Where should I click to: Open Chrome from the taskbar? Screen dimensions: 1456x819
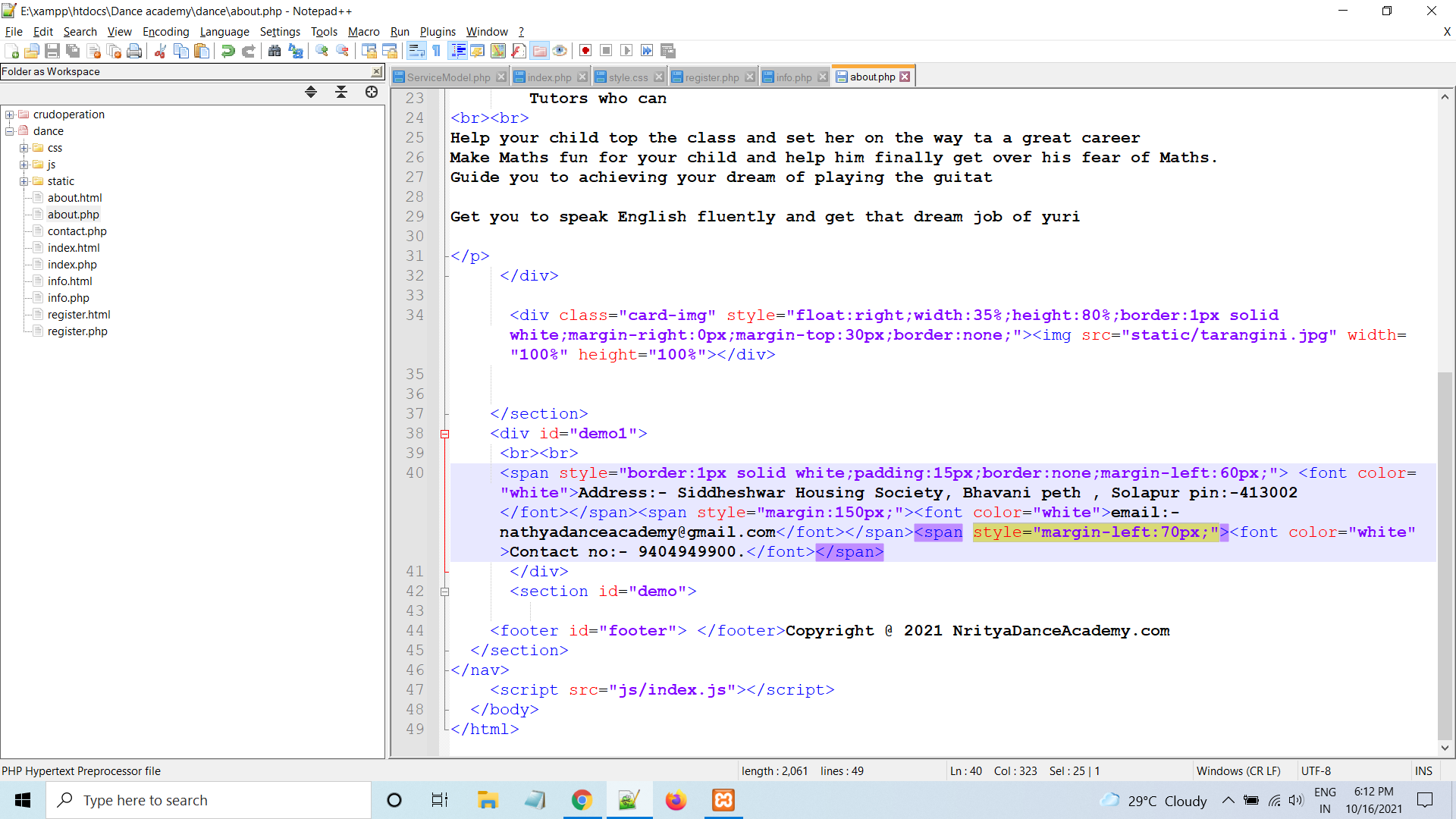point(582,800)
